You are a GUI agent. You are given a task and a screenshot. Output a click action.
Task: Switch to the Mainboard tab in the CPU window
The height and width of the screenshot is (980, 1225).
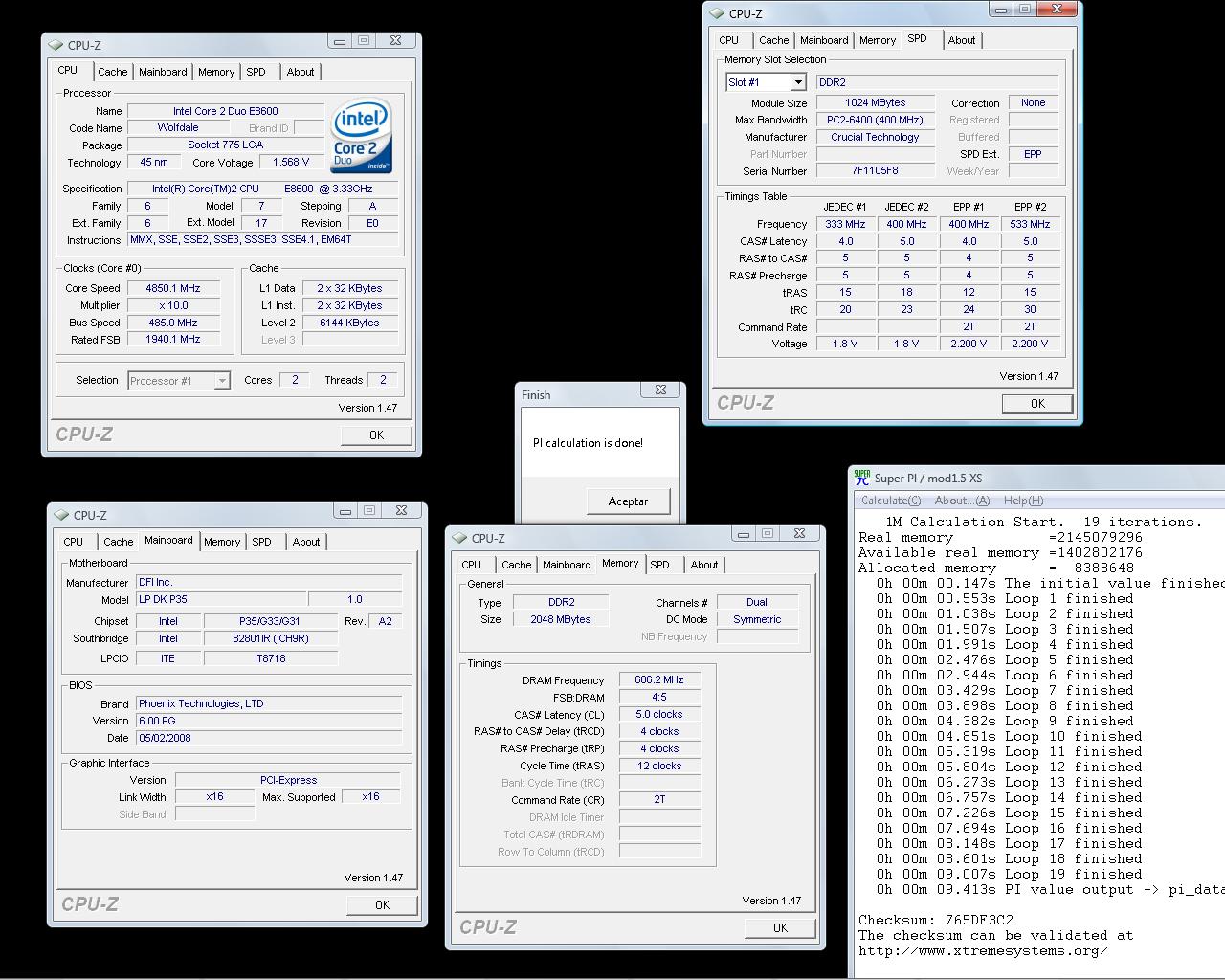pos(163,72)
